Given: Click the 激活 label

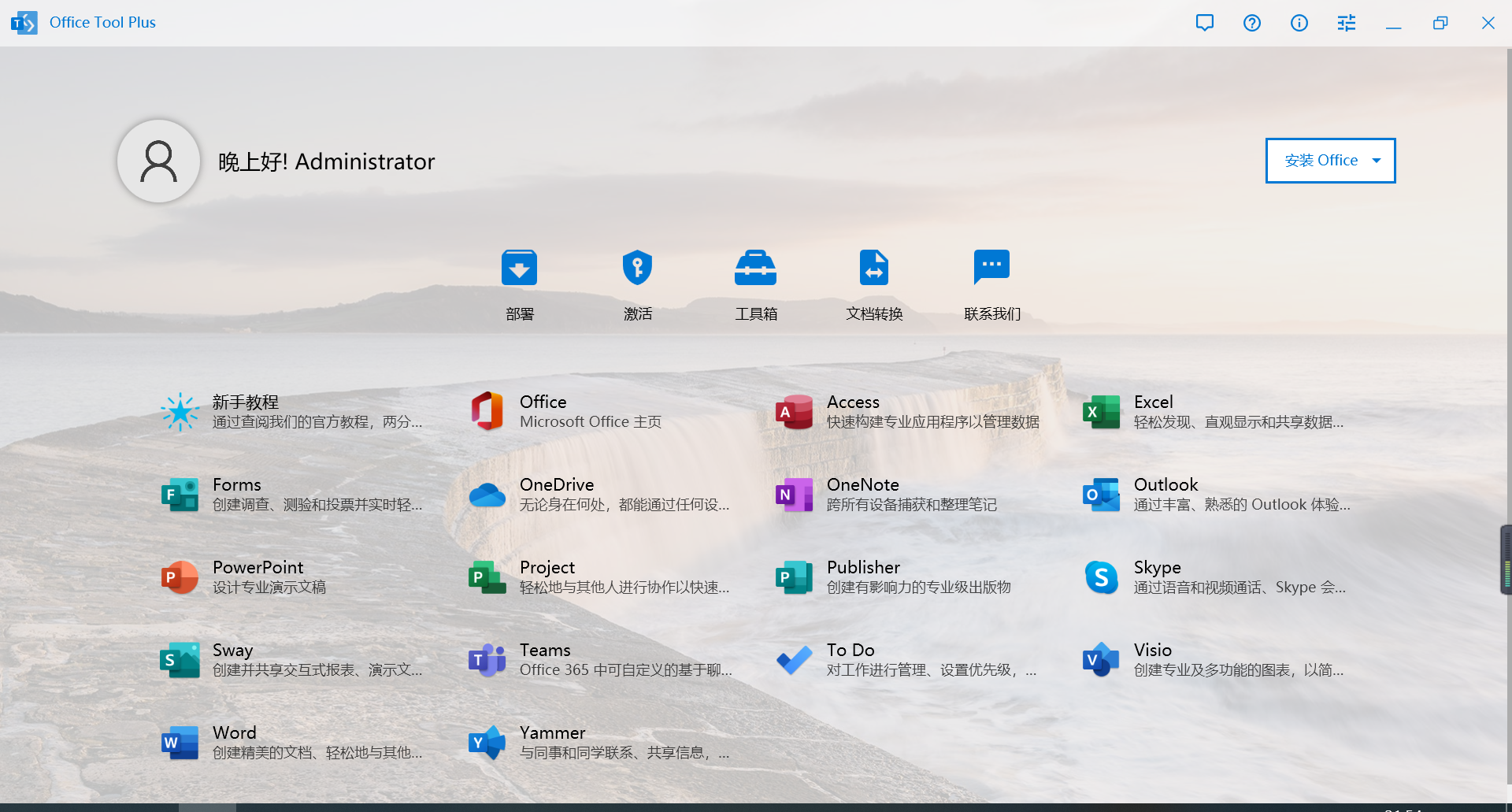Looking at the screenshot, I should click(638, 314).
